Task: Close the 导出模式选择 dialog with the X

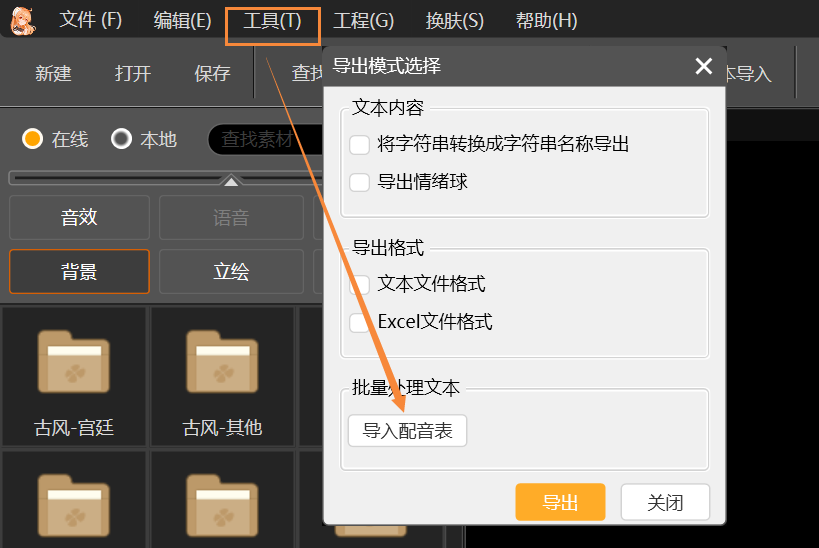Action: [x=703, y=67]
